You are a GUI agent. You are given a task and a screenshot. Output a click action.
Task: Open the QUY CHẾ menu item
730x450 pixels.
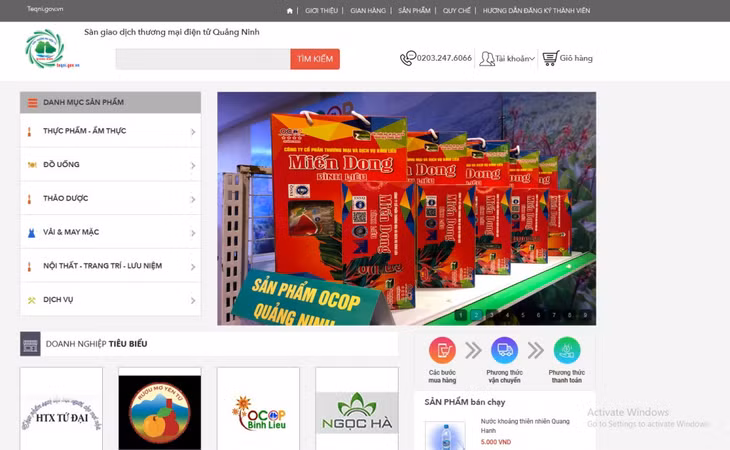(x=457, y=11)
